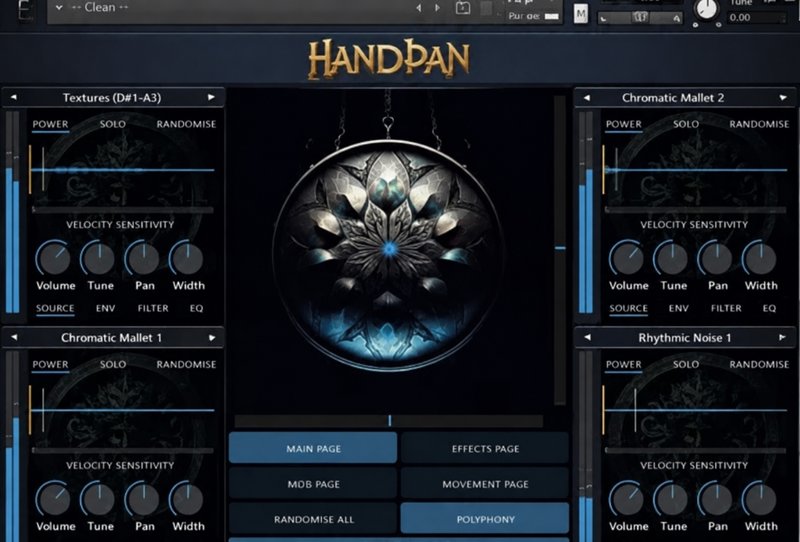Open the Rhythmic Noise 1 sound selector

(x=685, y=338)
